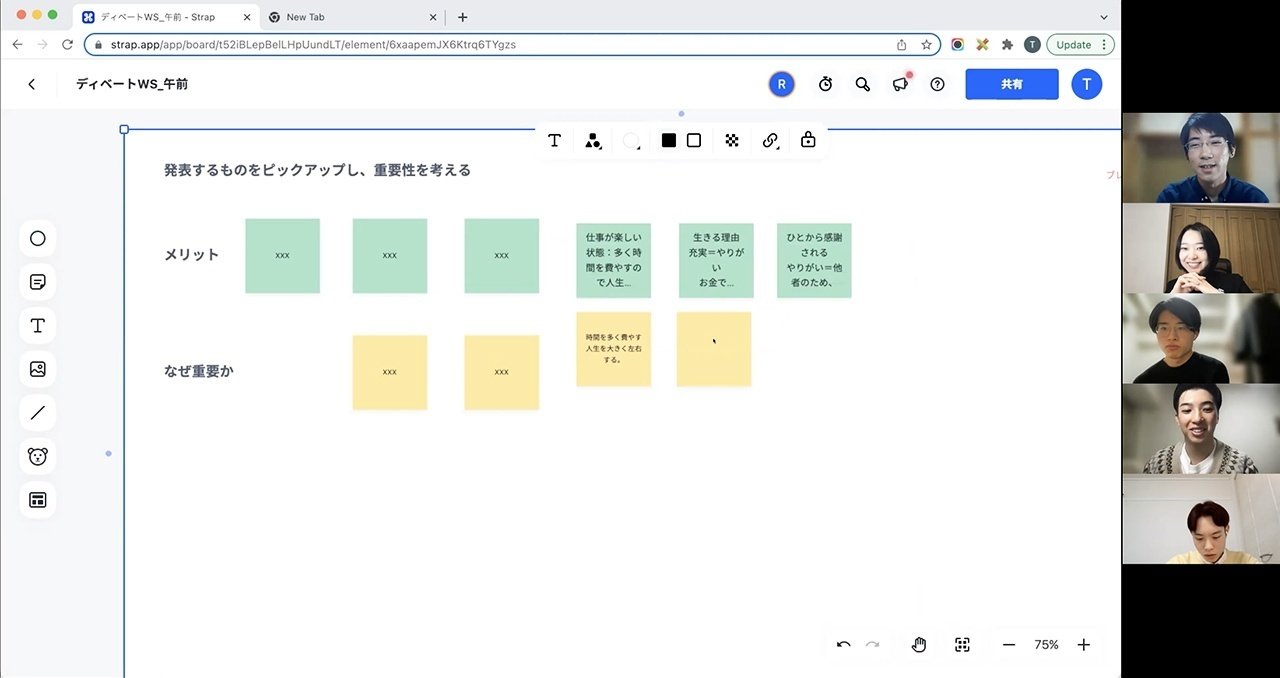1280x678 pixels.
Task: Open board search with the magnifier icon
Action: [x=862, y=84]
